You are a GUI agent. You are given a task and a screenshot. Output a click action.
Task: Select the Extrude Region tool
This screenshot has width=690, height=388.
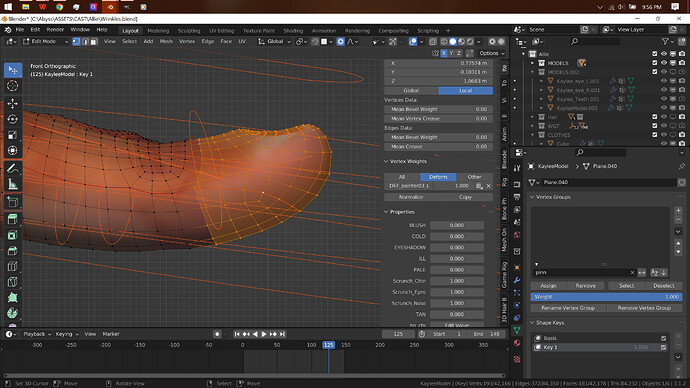[12, 219]
